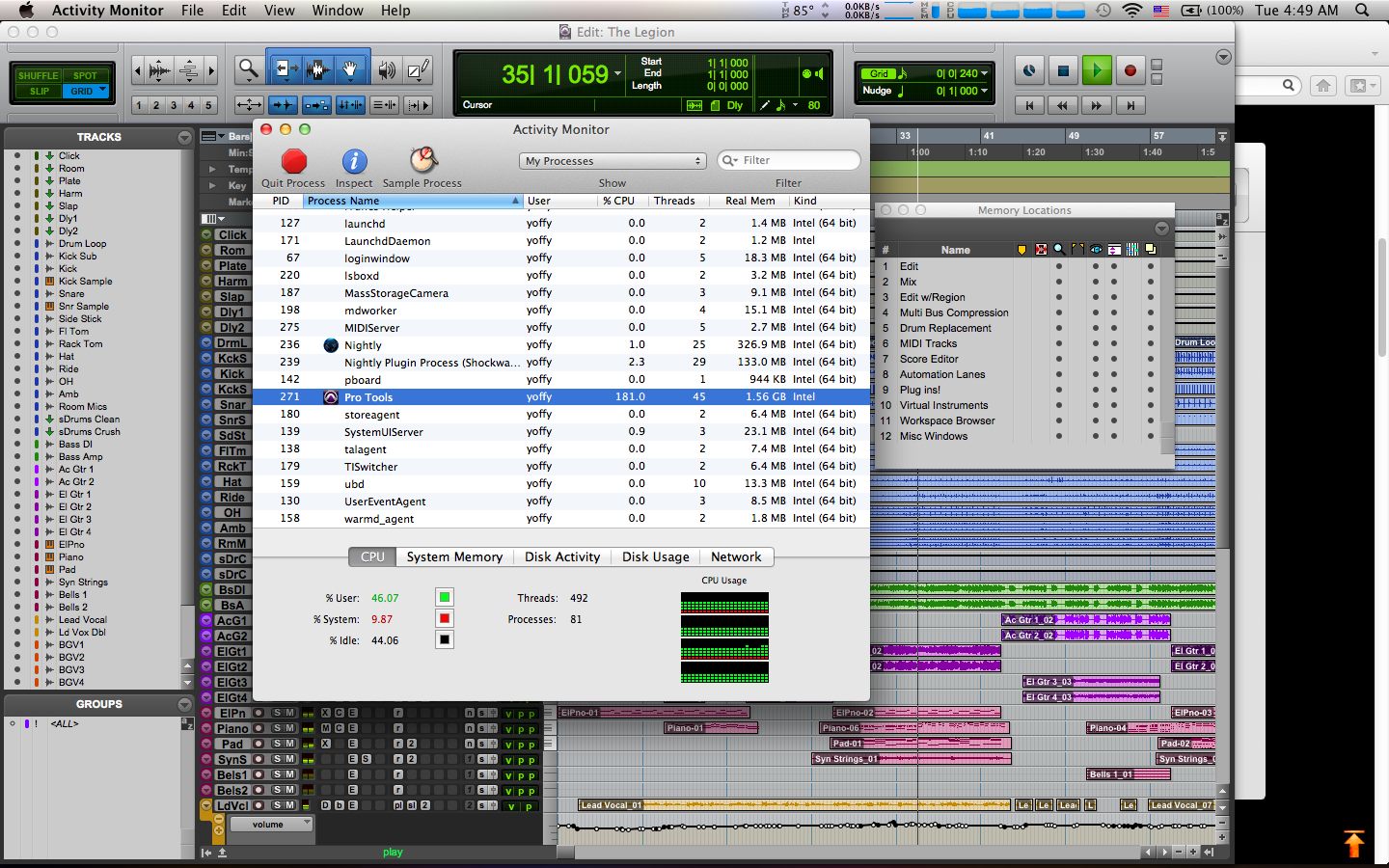This screenshot has width=1389, height=868.
Task: Switch to the System Memory tab
Action: tap(454, 556)
